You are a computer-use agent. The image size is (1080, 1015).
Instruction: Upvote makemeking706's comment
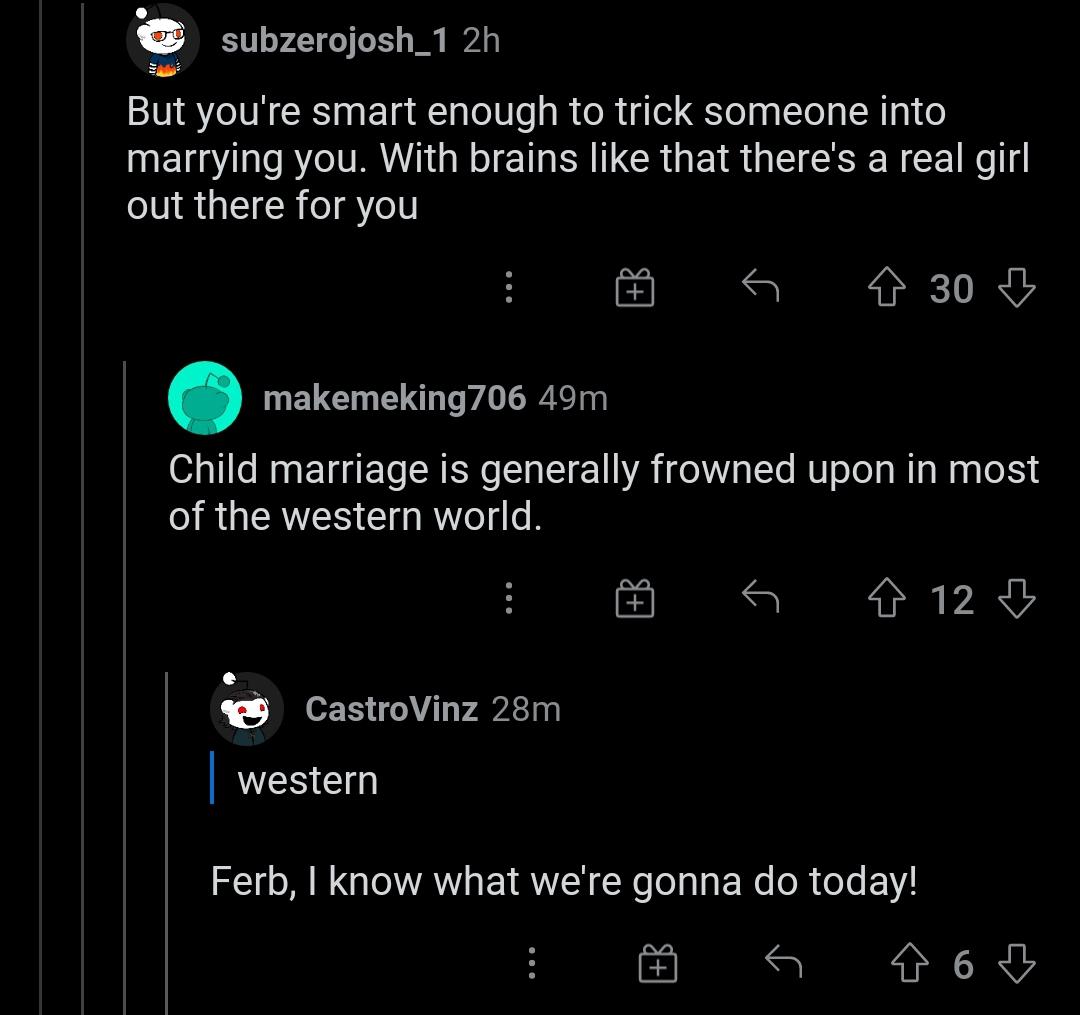(886, 599)
